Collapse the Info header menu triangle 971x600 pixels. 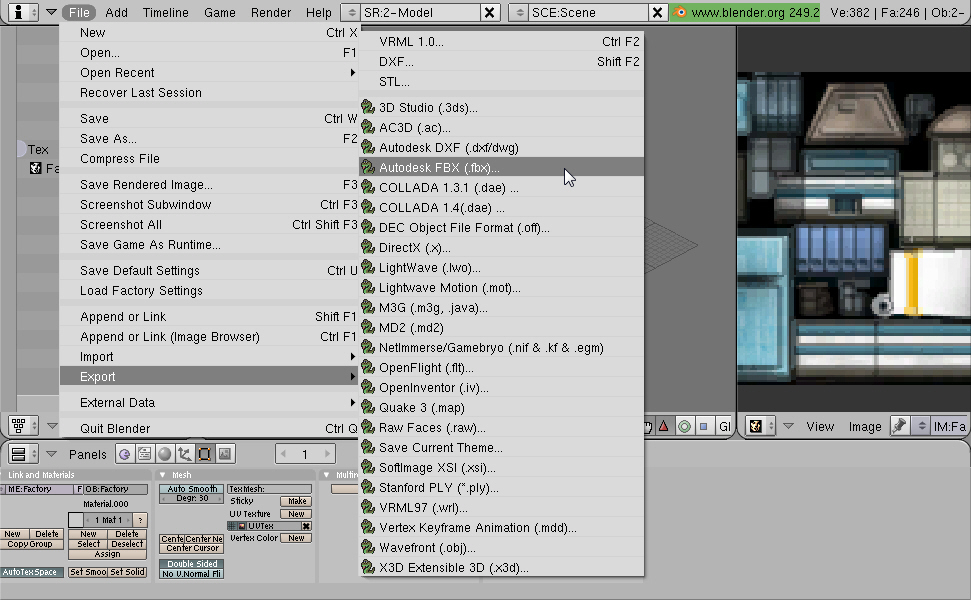51,12
